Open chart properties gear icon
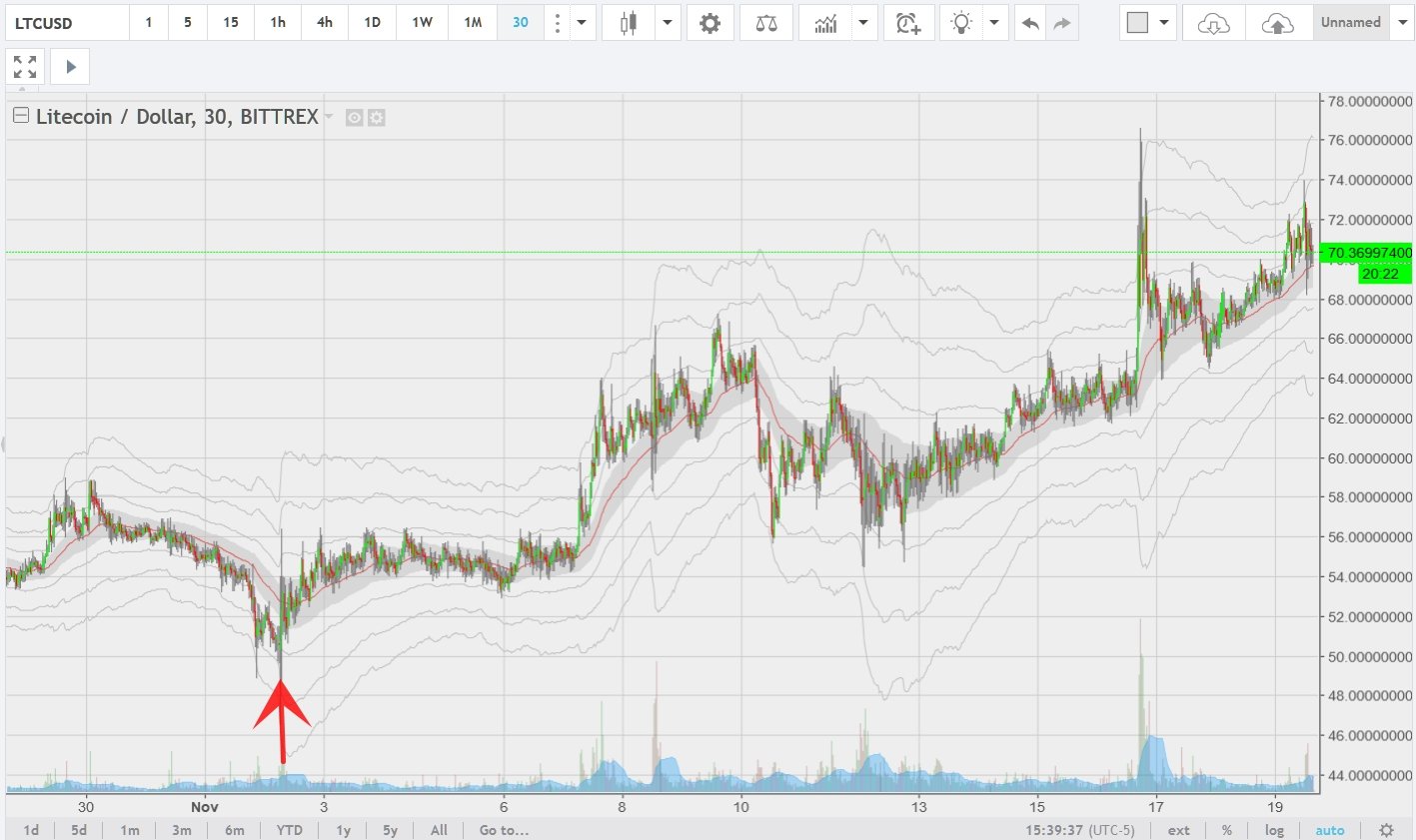 [709, 22]
